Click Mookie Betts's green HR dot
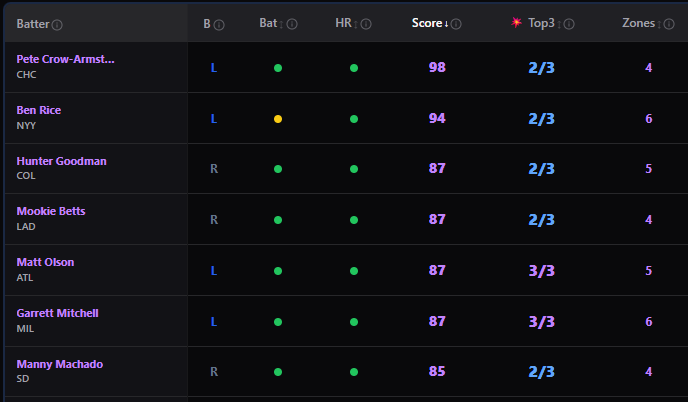Viewport: 688px width, 402px height. coord(354,220)
